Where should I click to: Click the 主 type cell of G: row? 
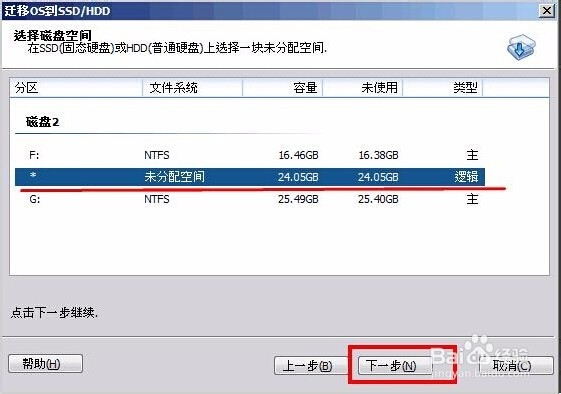472,199
